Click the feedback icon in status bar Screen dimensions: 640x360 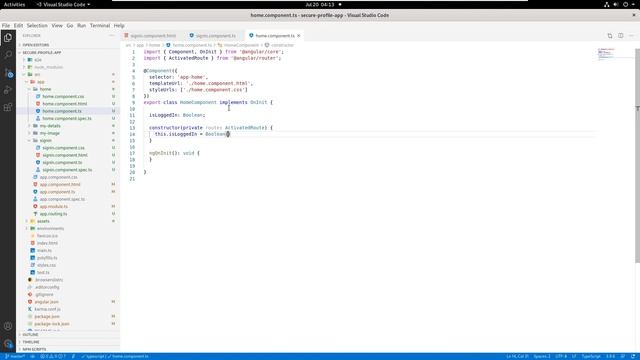click(623, 356)
